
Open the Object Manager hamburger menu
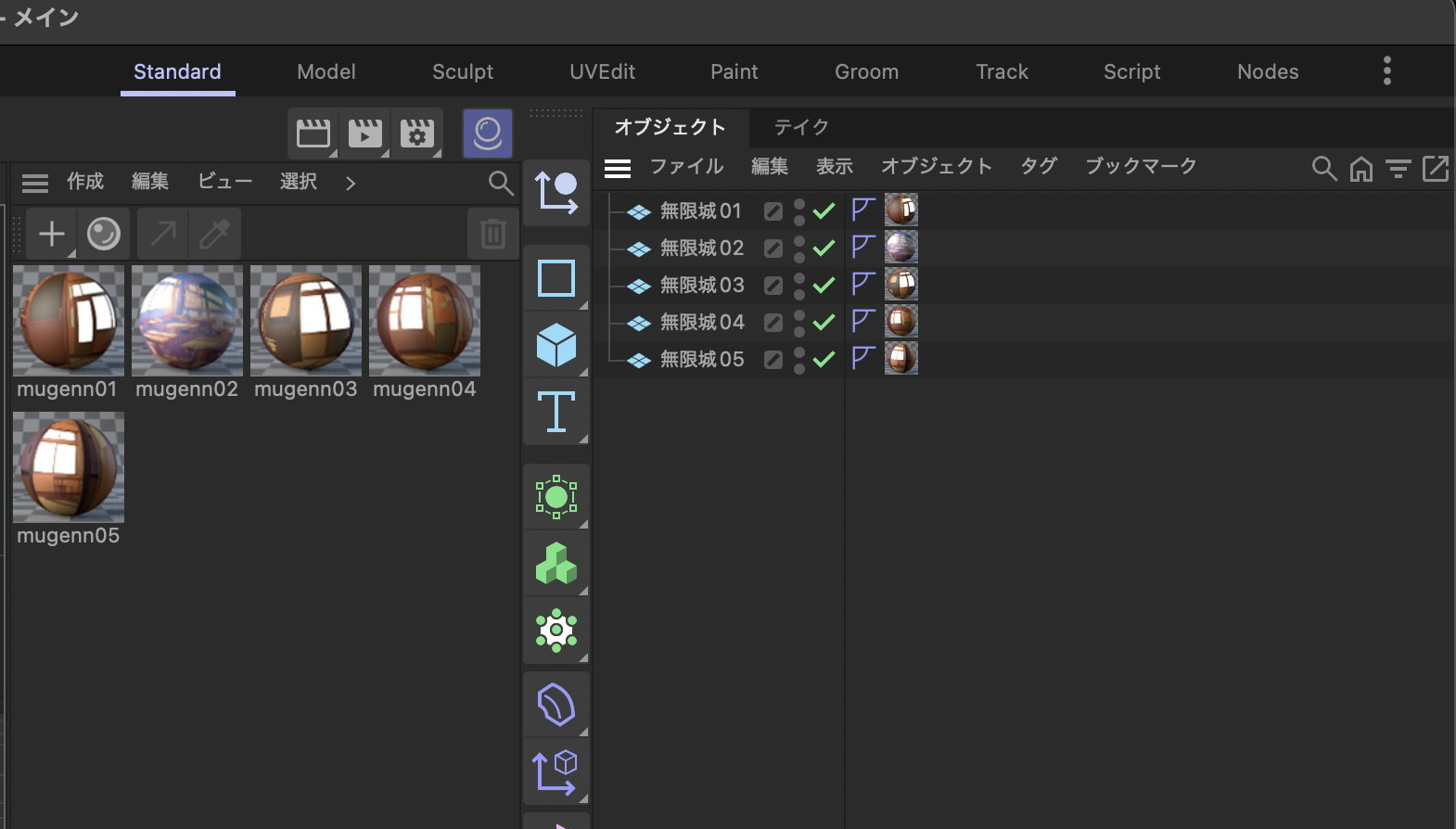pyautogui.click(x=618, y=168)
